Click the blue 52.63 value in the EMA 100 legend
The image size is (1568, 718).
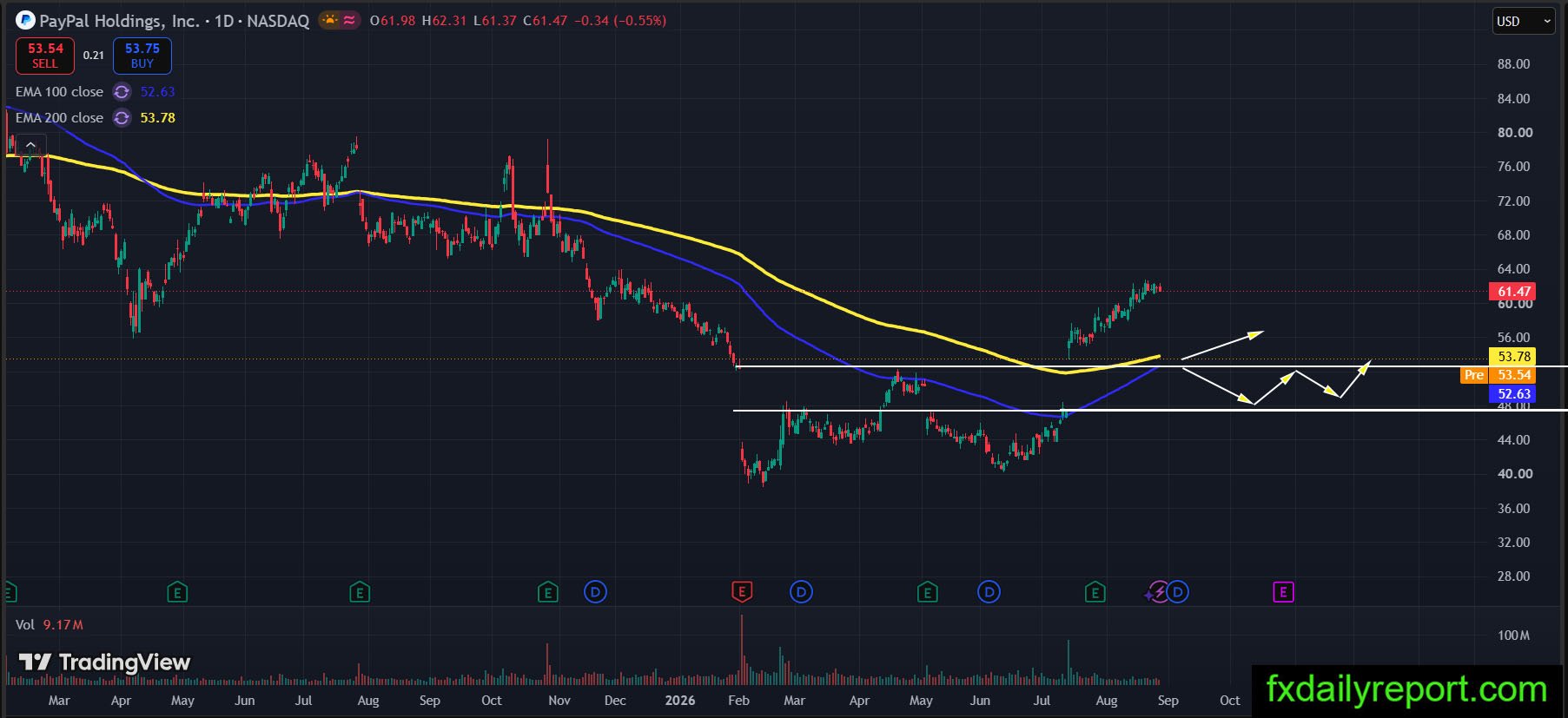(x=157, y=92)
